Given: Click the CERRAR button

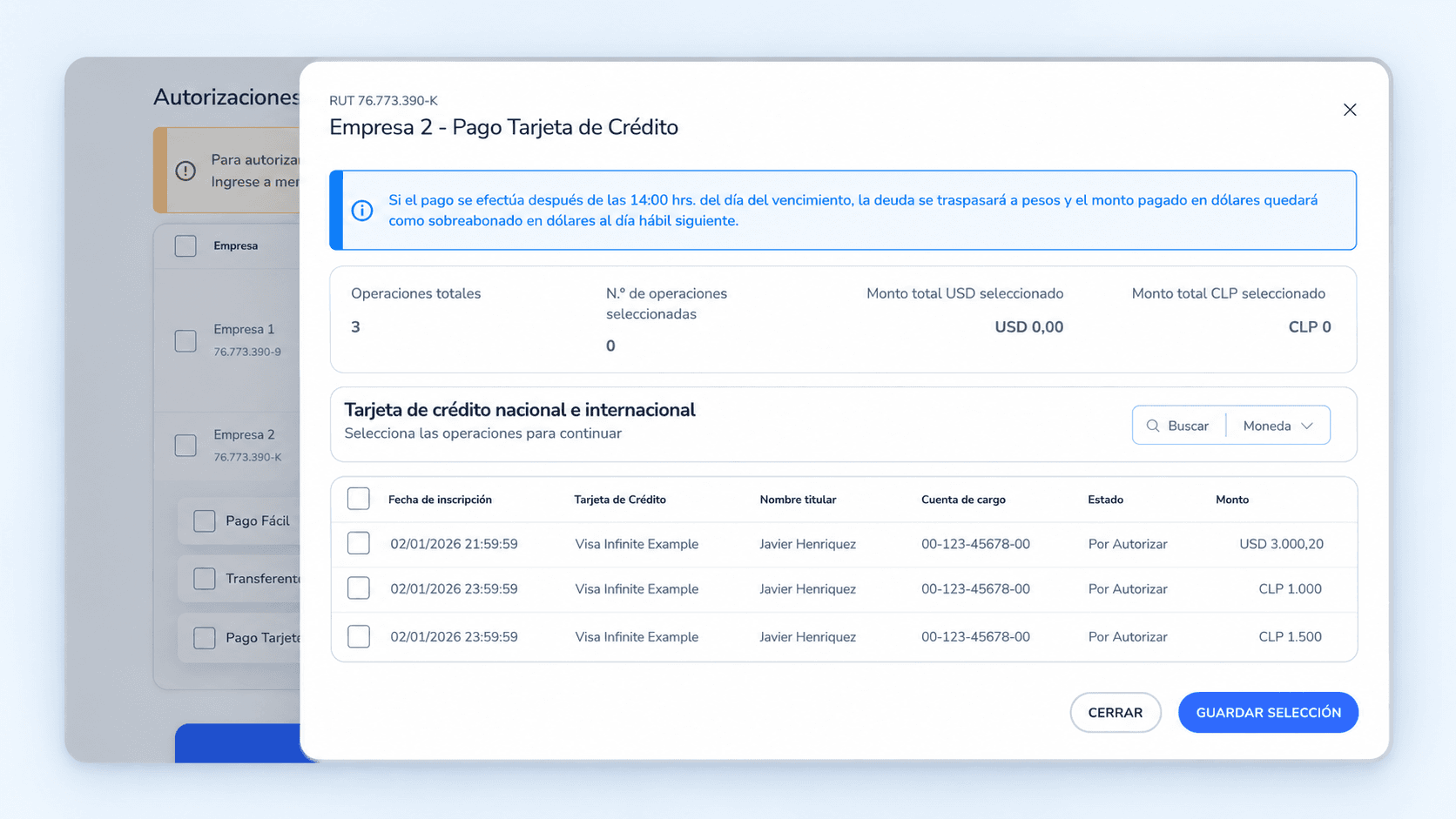Looking at the screenshot, I should coord(1116,713).
